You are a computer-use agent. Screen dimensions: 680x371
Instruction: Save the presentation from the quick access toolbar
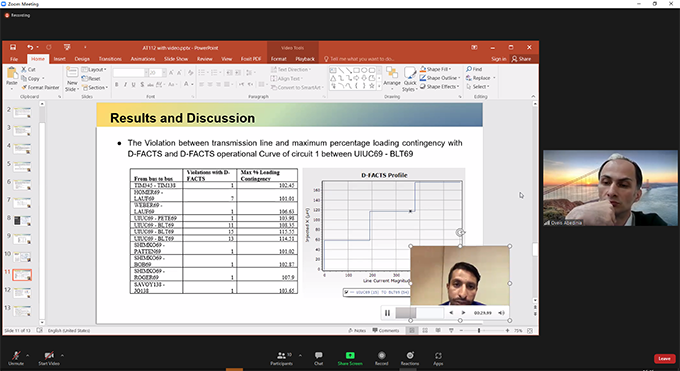point(13,47)
